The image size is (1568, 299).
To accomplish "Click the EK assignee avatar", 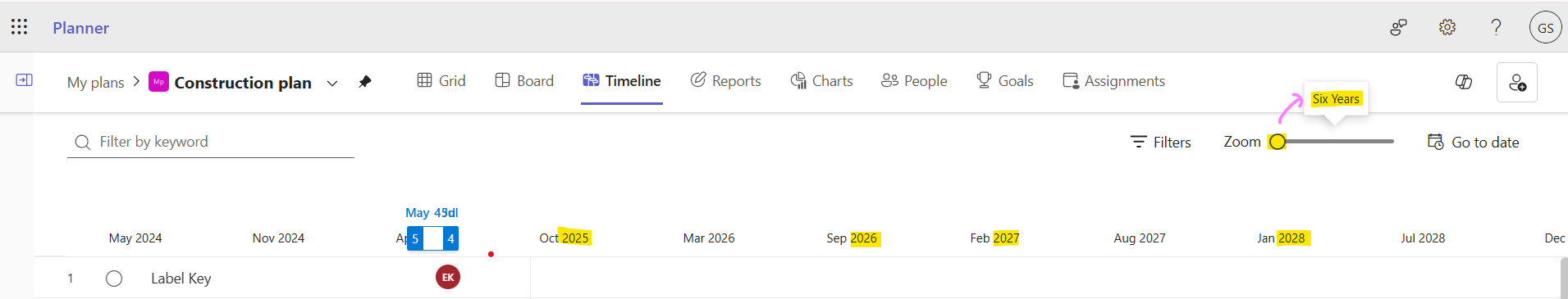I will tap(448, 278).
